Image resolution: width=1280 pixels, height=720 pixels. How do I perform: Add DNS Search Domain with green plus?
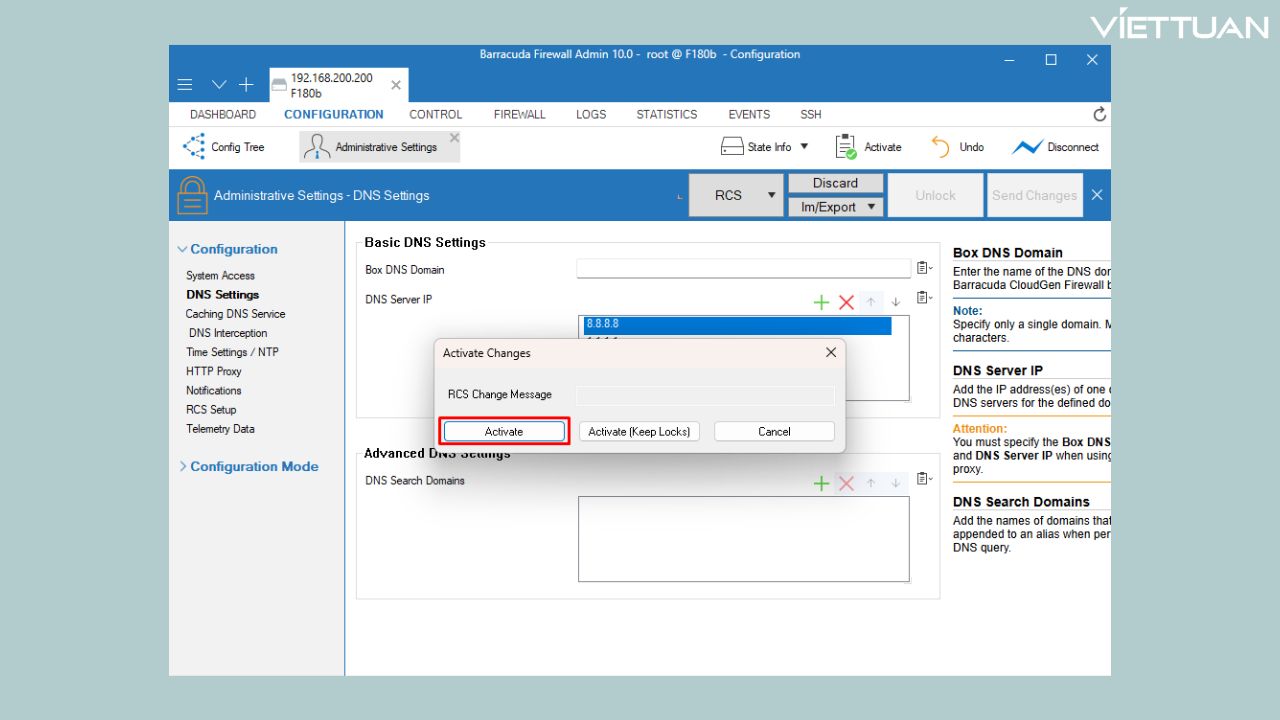(x=821, y=483)
